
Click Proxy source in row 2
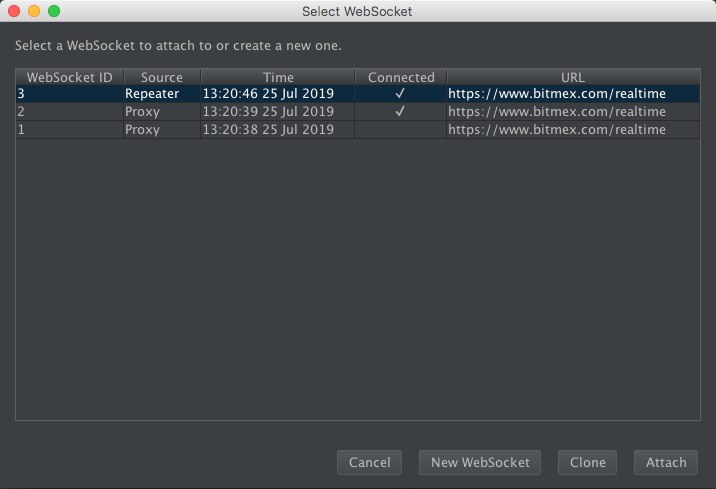coord(162,111)
